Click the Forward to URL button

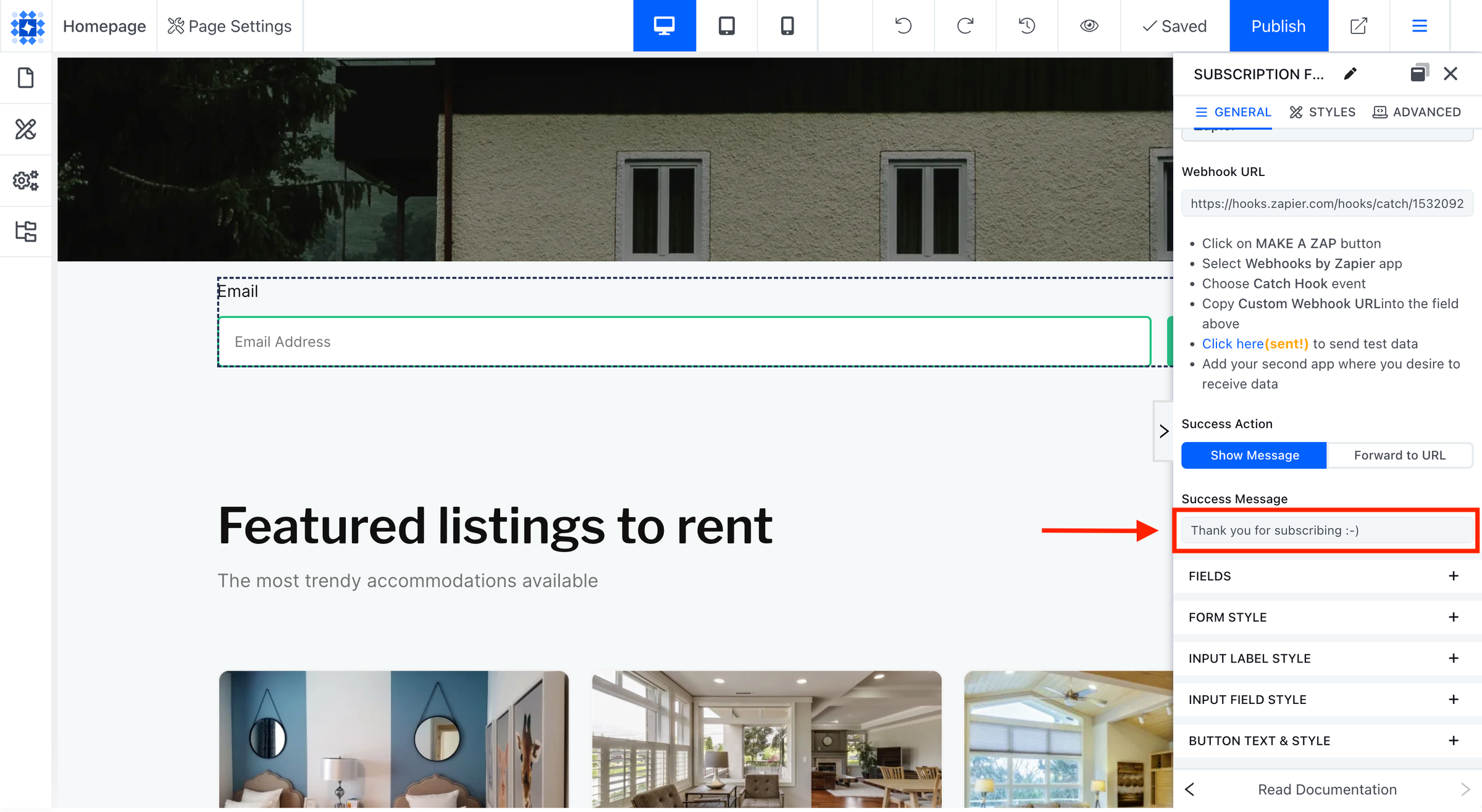1399,455
